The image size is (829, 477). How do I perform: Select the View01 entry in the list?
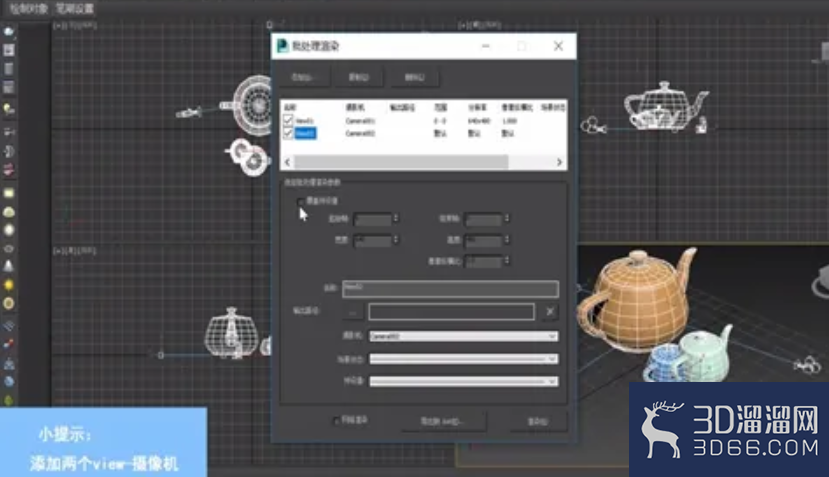point(305,121)
